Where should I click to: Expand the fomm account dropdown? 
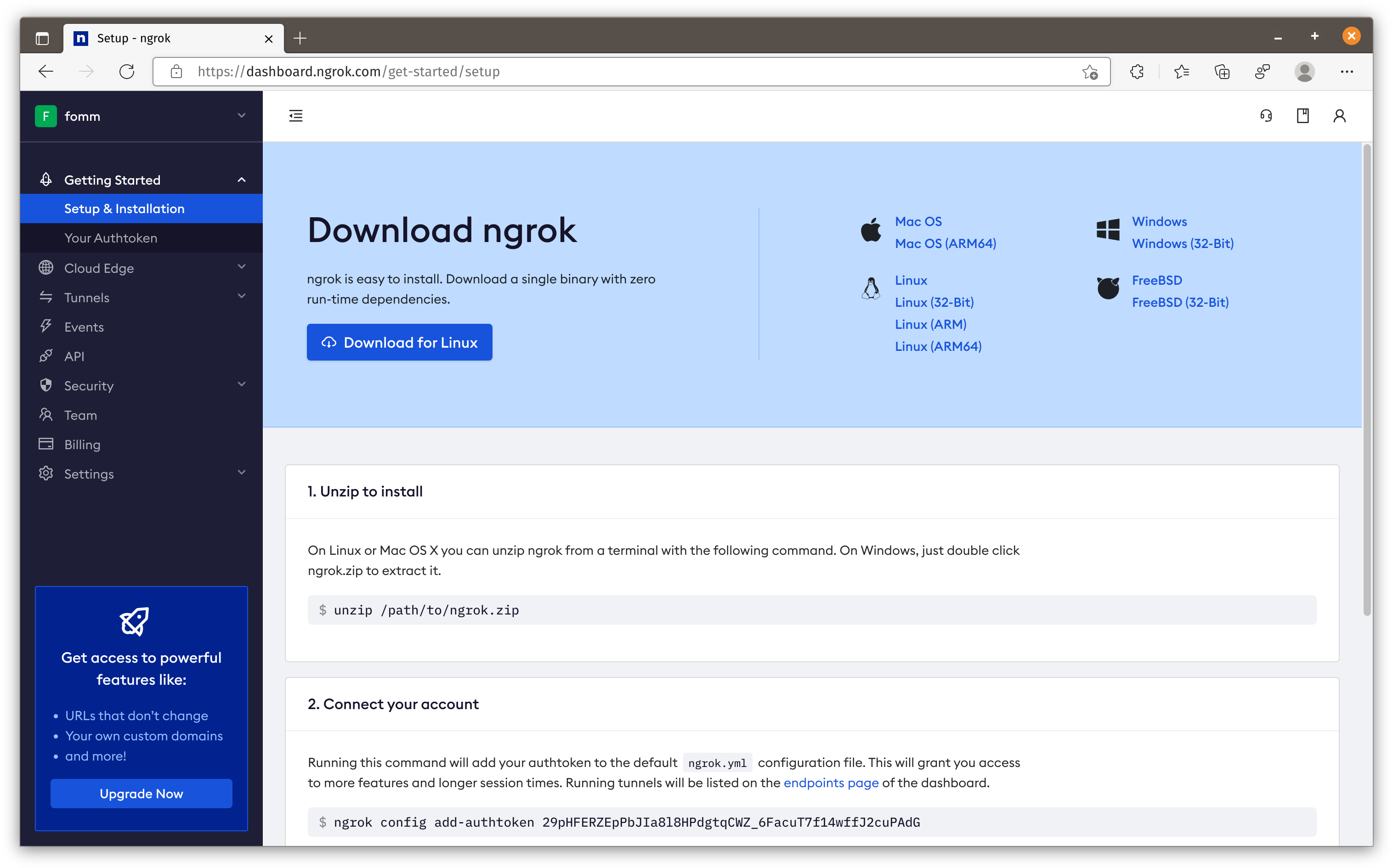coord(241,116)
